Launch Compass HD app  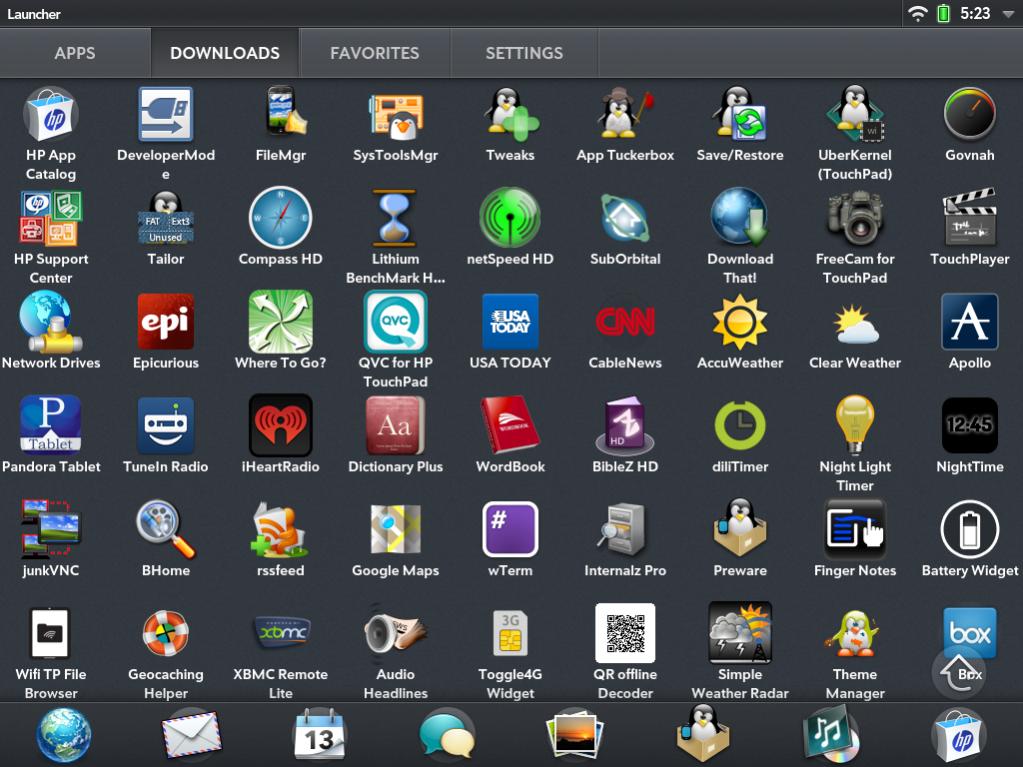(280, 218)
